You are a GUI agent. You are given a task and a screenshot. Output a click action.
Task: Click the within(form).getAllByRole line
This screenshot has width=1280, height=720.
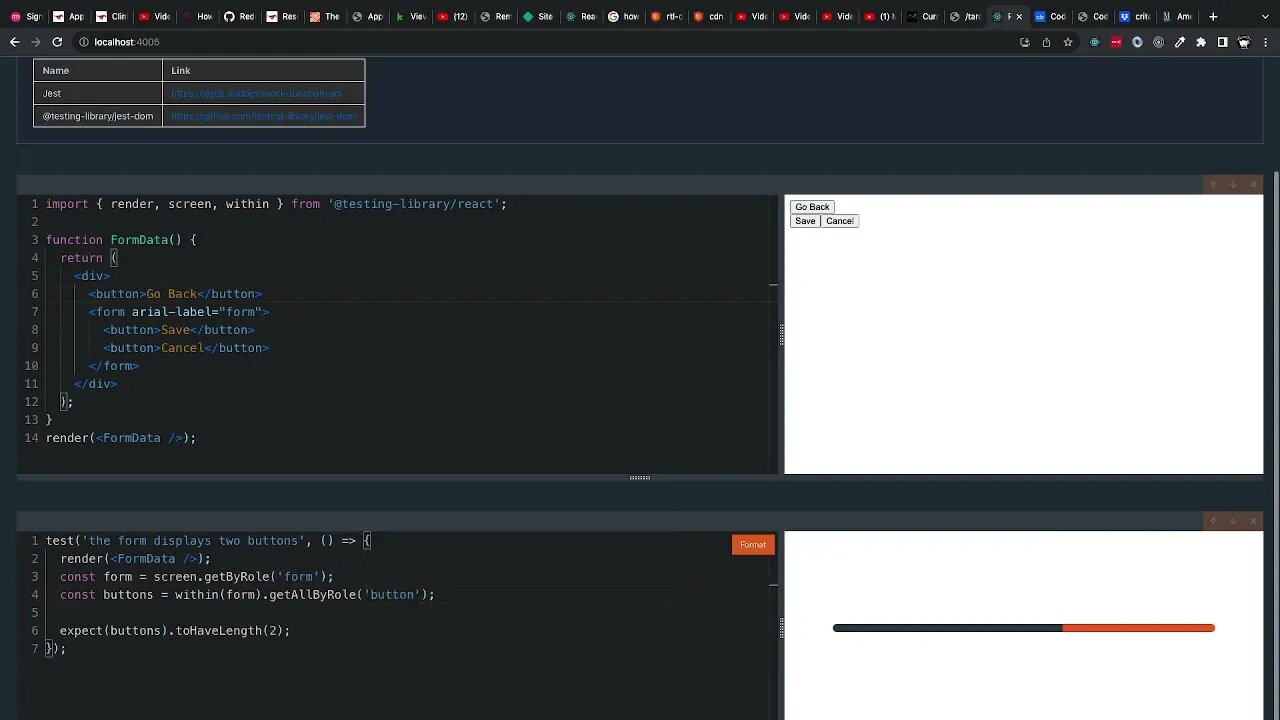pos(247,595)
